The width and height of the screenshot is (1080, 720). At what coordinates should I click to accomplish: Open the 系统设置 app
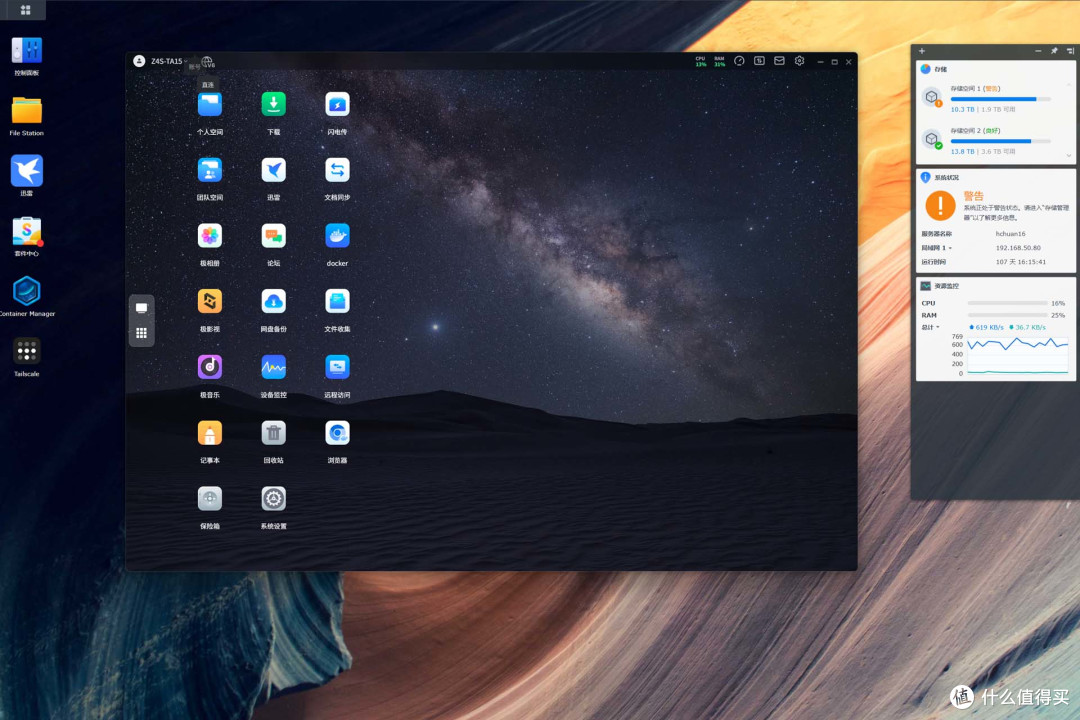273,499
